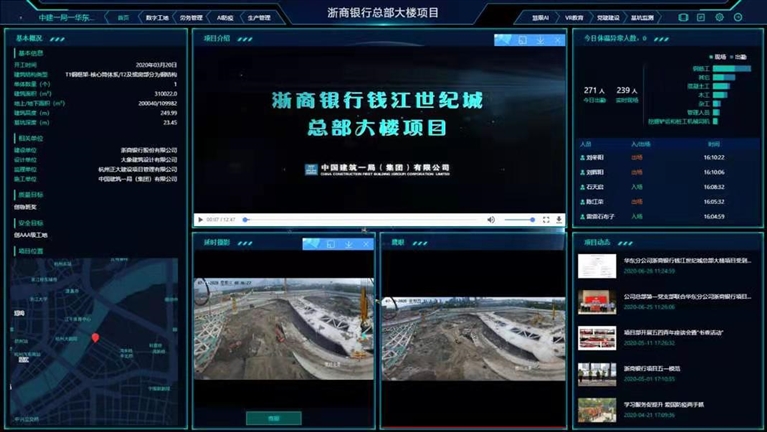Open settings gear in header

coord(720,17)
